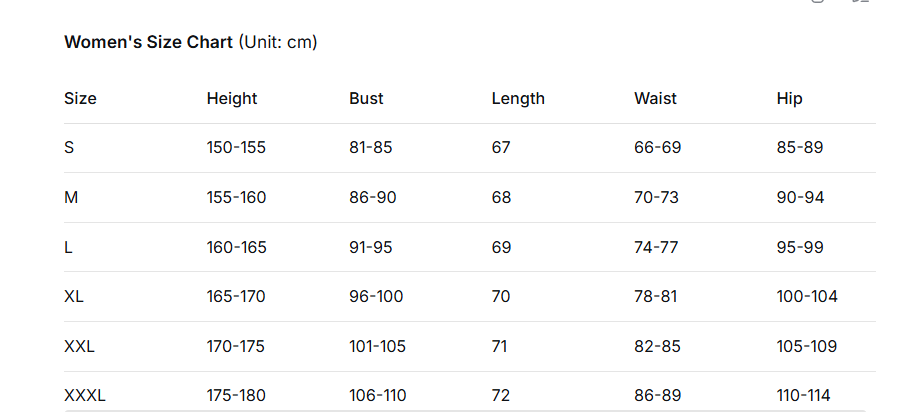Click the 78-81 waist cell
Viewport: 921px width, 412px height.
point(657,296)
